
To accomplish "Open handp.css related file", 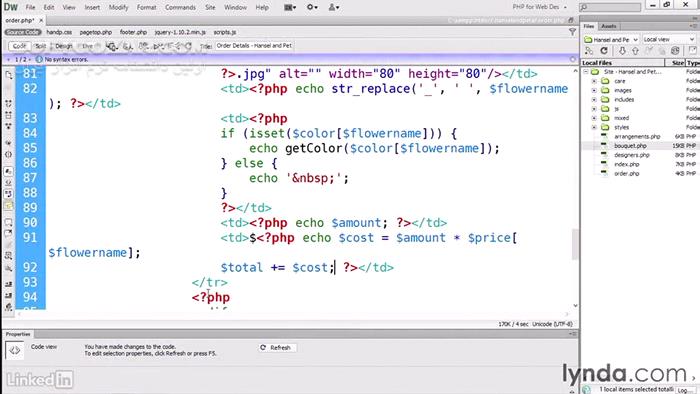I will pos(59,32).
